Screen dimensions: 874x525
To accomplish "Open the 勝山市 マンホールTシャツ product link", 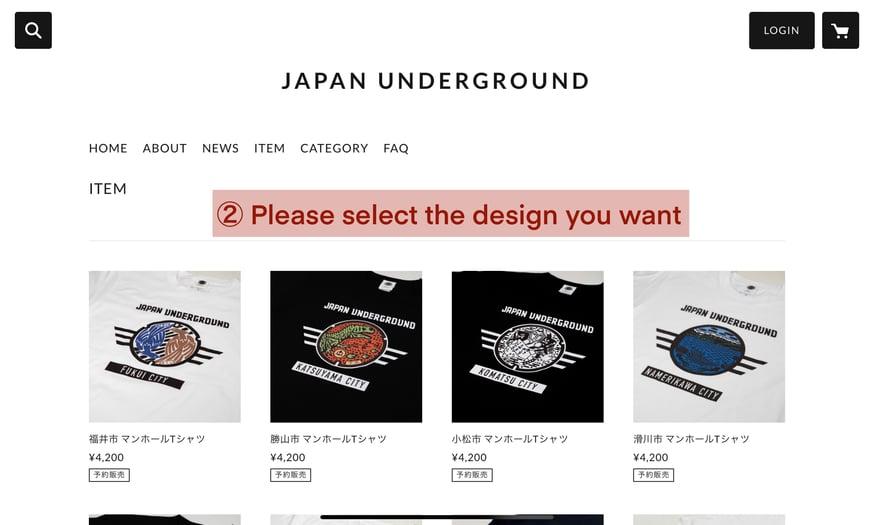I will click(x=328, y=439).
